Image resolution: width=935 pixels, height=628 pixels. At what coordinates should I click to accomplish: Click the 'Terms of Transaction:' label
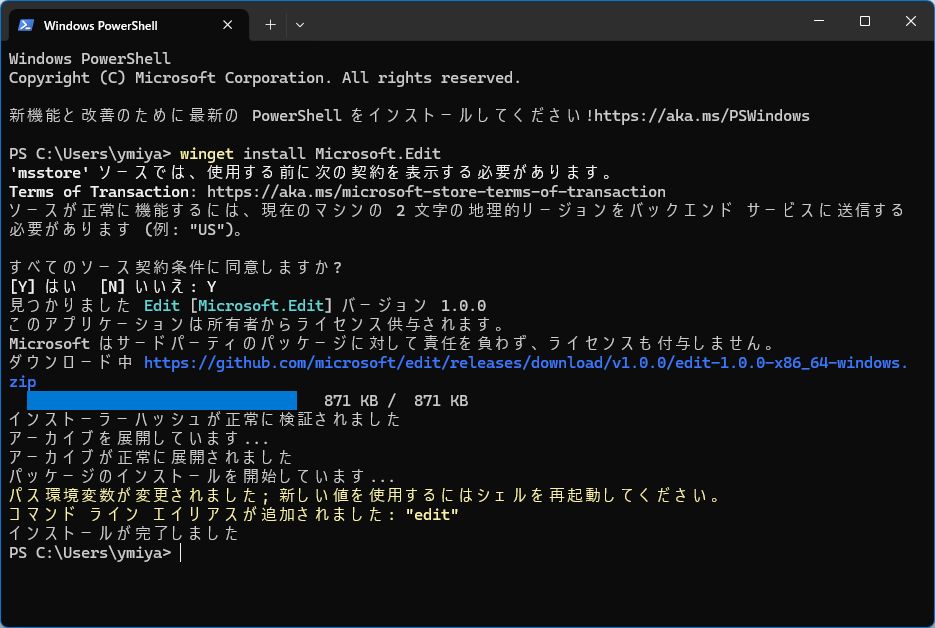click(103, 192)
